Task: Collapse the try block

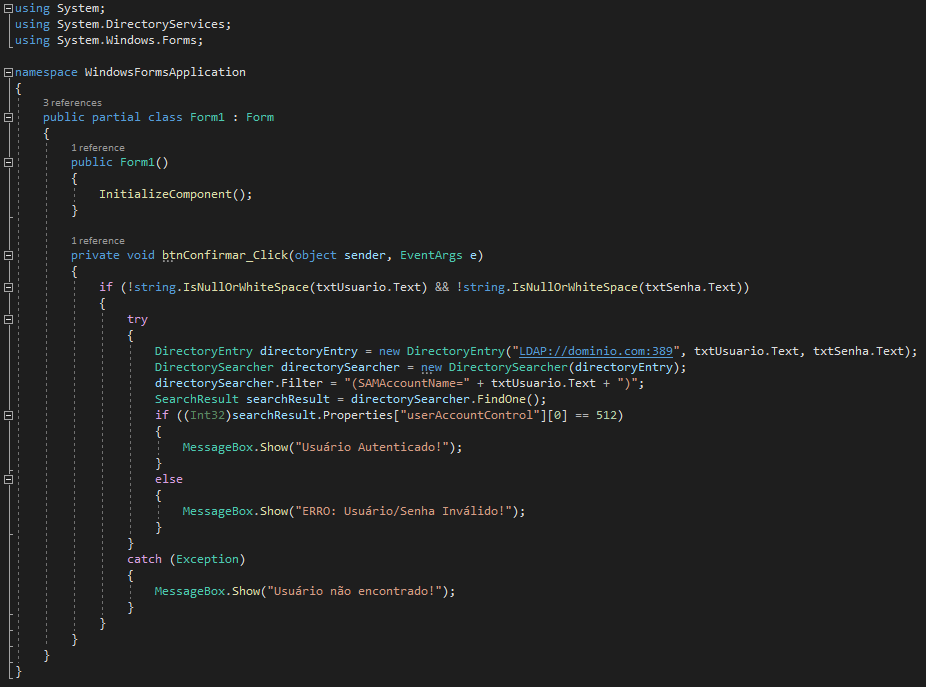Action: 8,320
